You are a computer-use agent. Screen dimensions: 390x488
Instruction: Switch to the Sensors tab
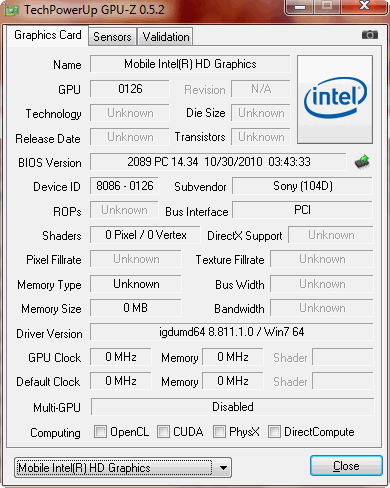coord(112,37)
